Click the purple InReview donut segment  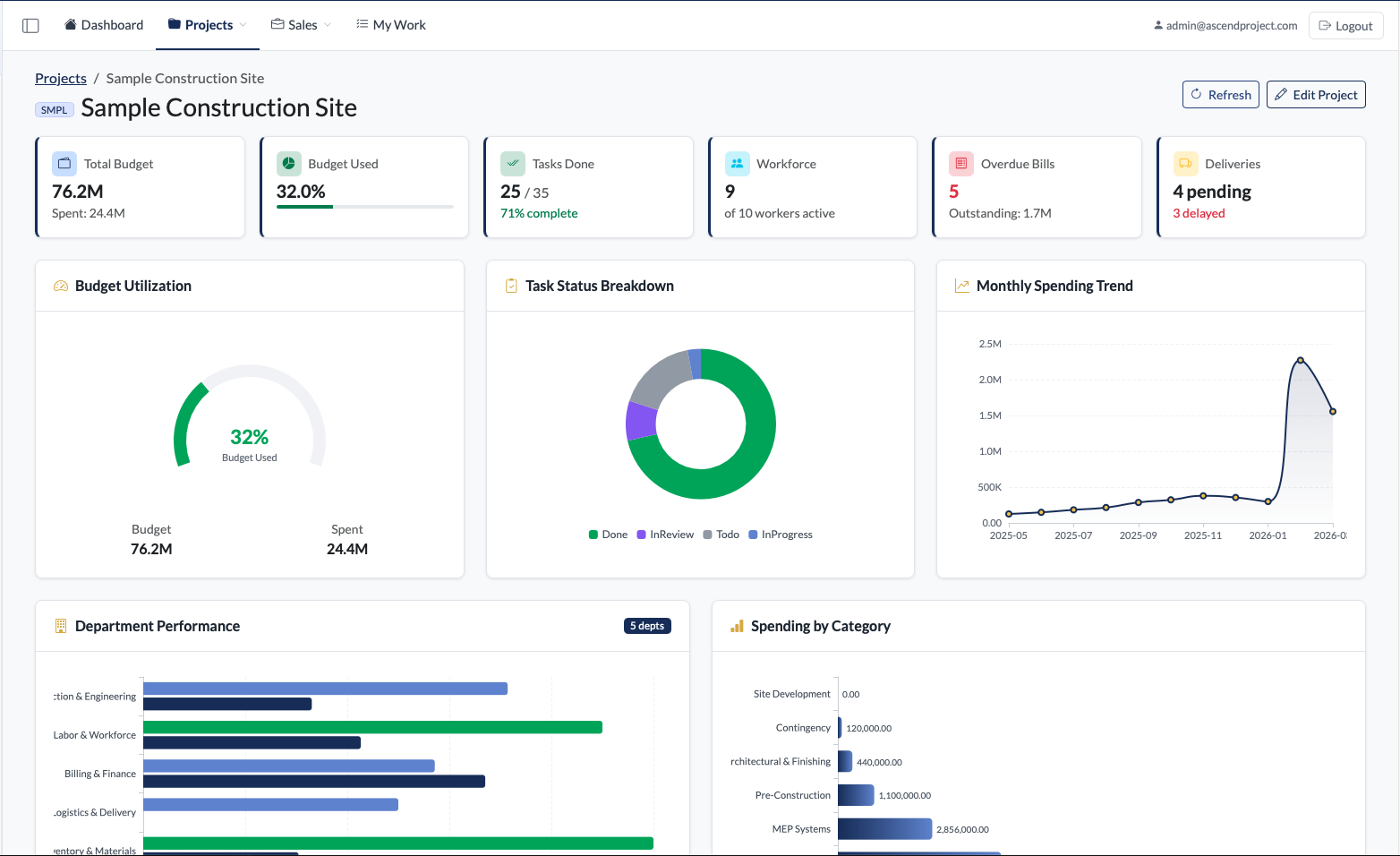pos(640,421)
